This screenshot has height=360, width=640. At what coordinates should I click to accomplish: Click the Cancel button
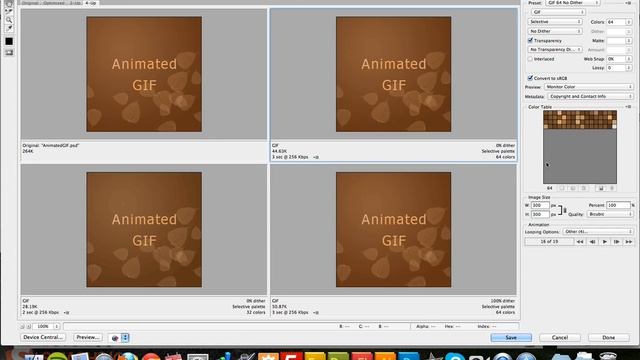point(560,338)
